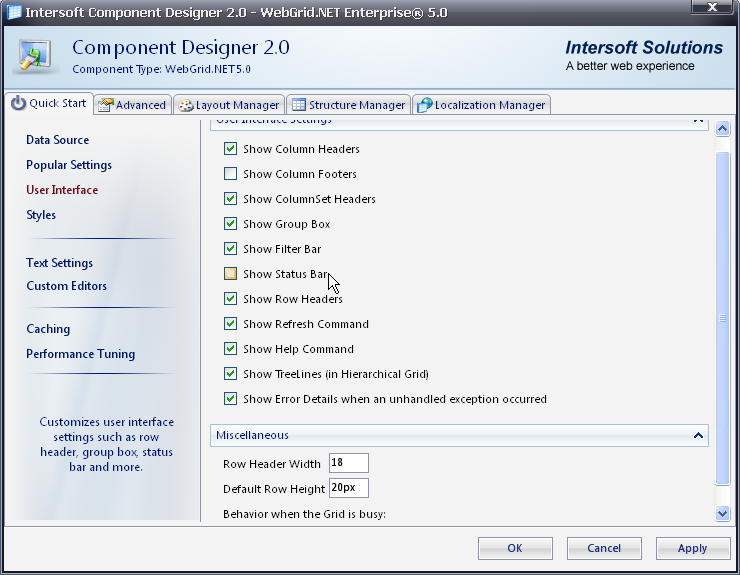Uncheck Show Column Headers

[230, 149]
